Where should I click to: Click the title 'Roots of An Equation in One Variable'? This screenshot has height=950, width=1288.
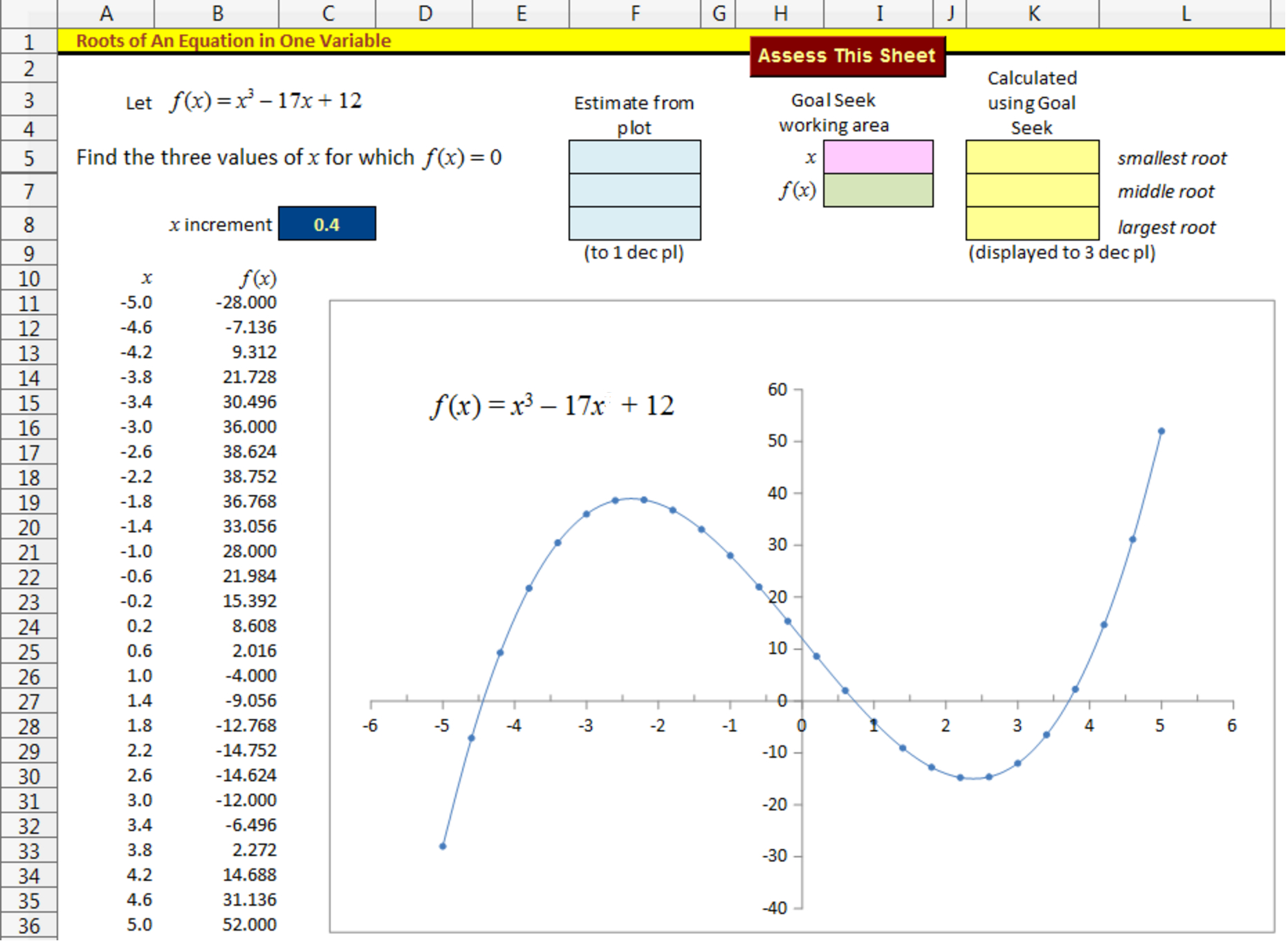coord(234,41)
